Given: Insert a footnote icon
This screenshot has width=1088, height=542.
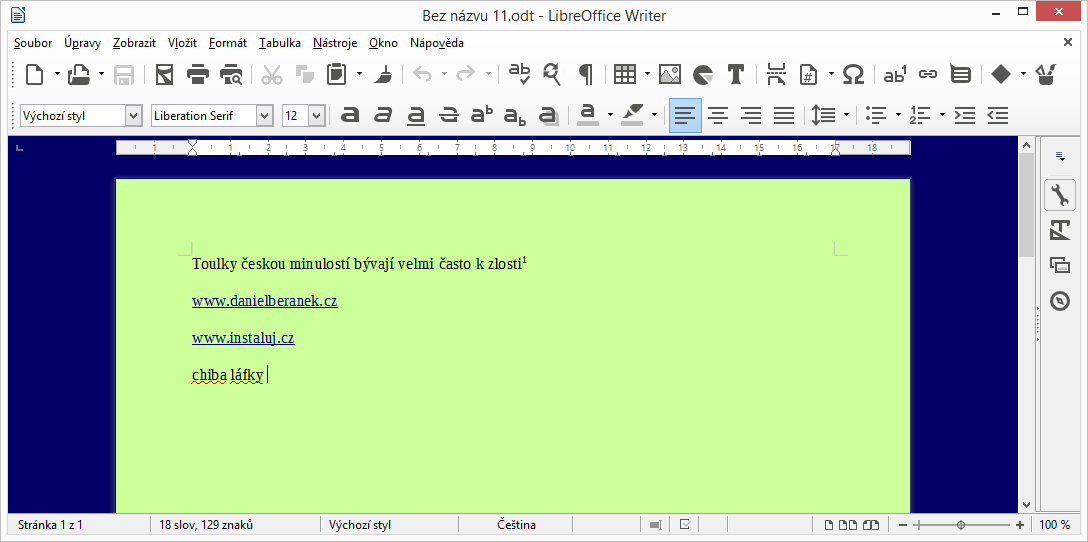Looking at the screenshot, I should pyautogui.click(x=895, y=74).
